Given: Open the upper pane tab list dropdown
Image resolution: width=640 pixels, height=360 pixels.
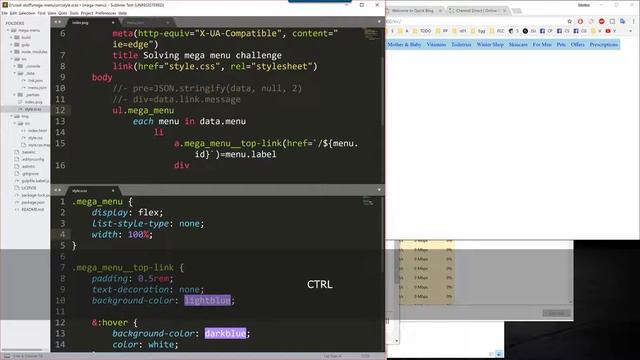Looking at the screenshot, I should (379, 22).
